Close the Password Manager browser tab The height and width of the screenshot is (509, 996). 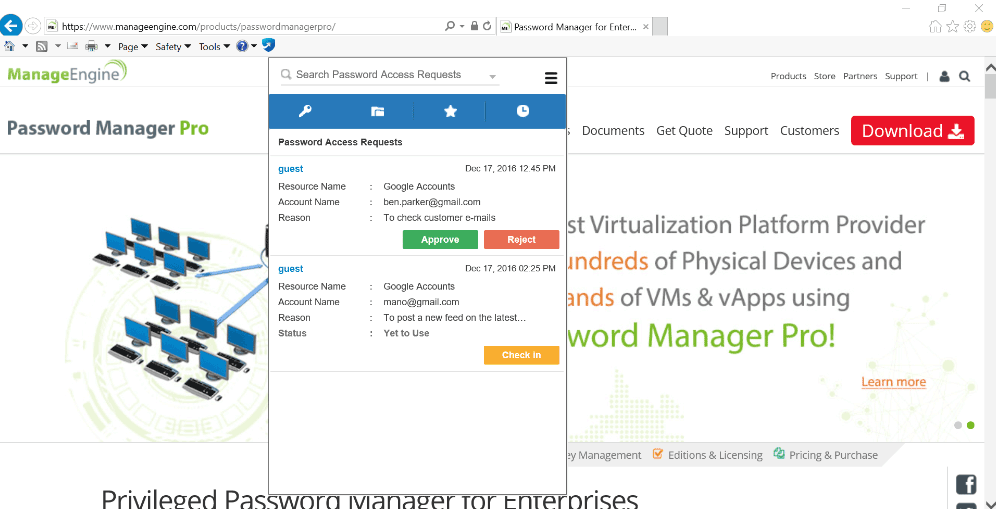pyautogui.click(x=646, y=27)
